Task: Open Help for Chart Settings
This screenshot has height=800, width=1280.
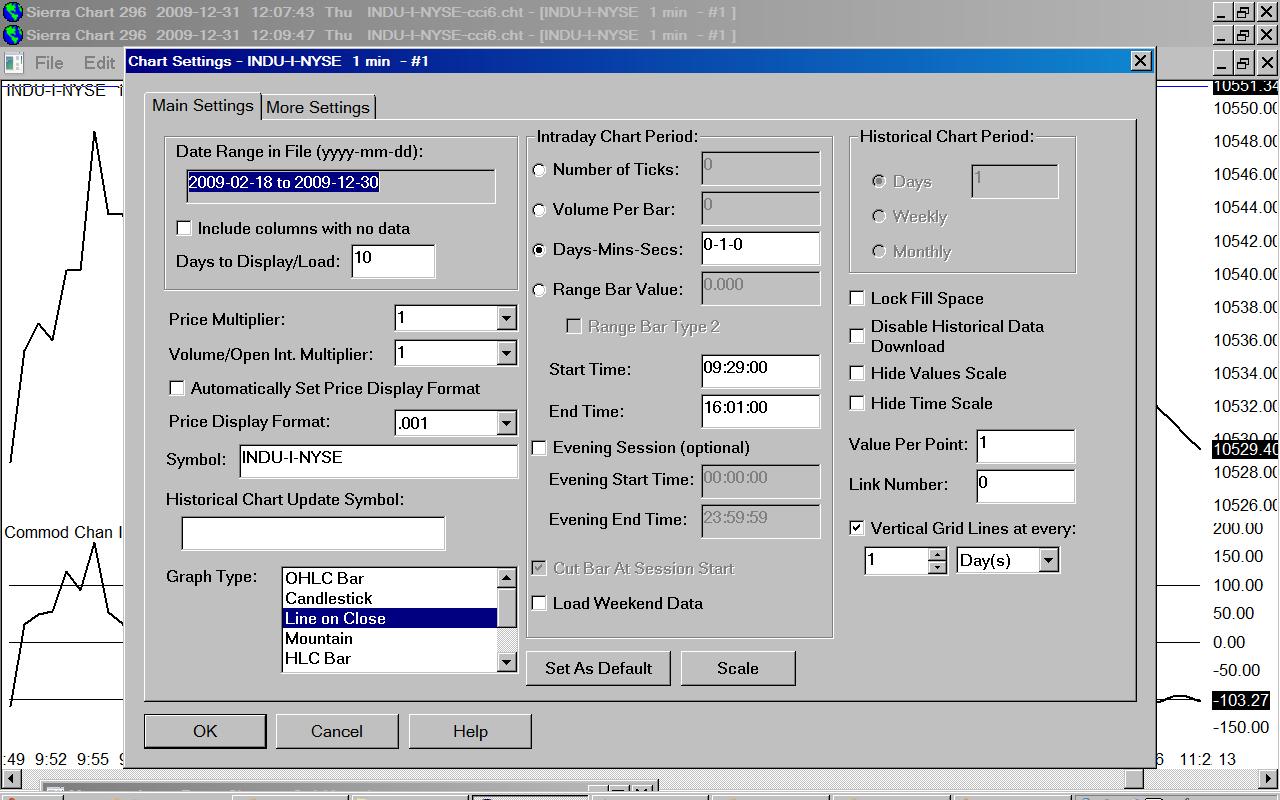Action: tap(470, 731)
